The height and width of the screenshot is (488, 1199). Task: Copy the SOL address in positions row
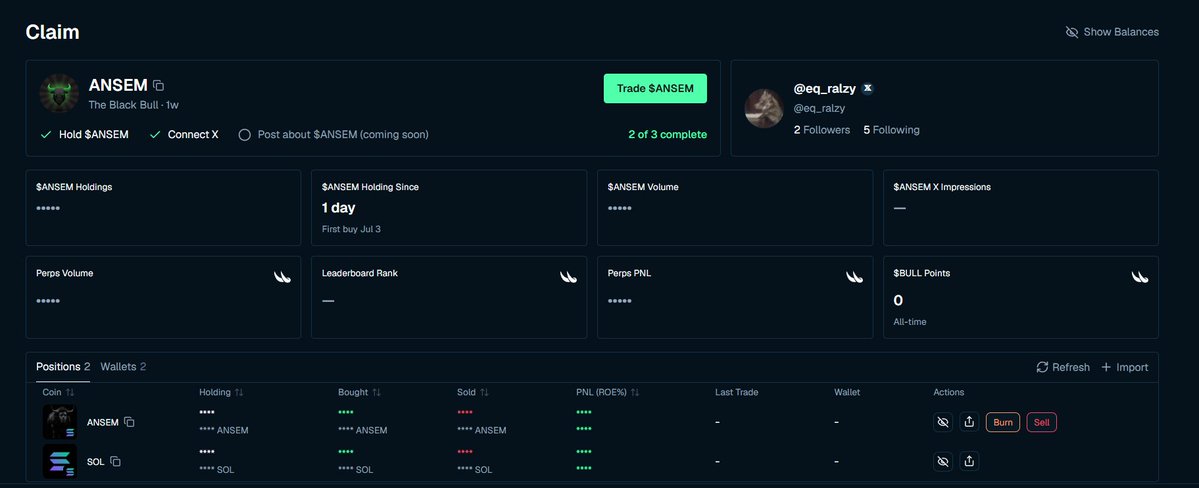[x=115, y=462]
